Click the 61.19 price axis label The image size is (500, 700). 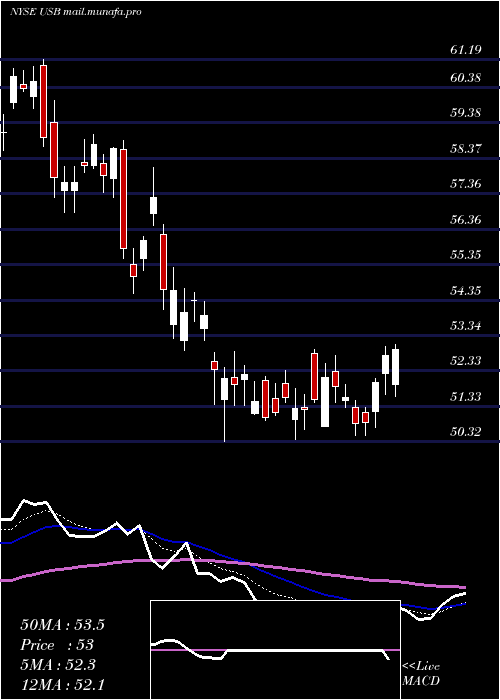click(466, 50)
